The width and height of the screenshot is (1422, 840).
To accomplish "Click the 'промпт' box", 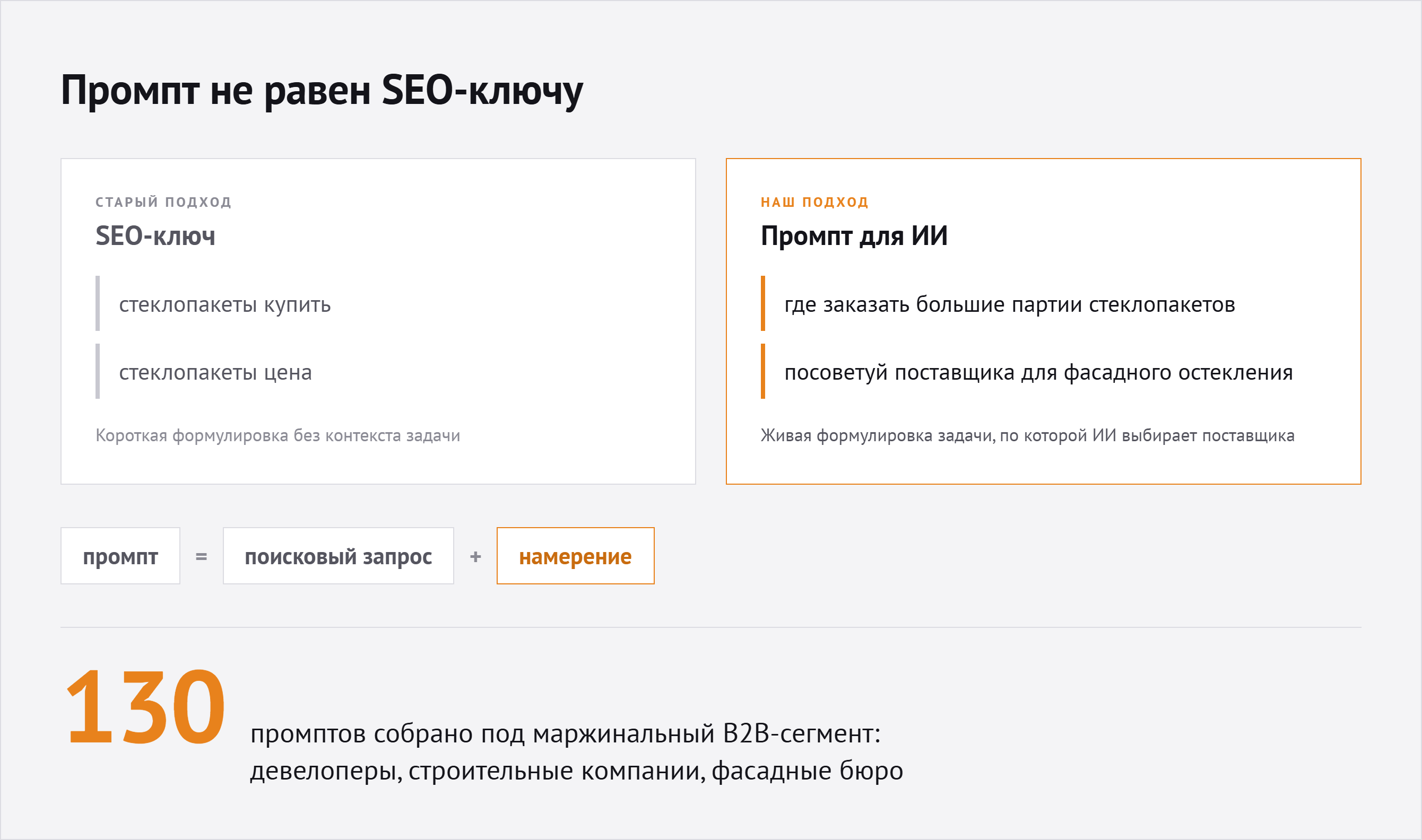I will click(120, 556).
